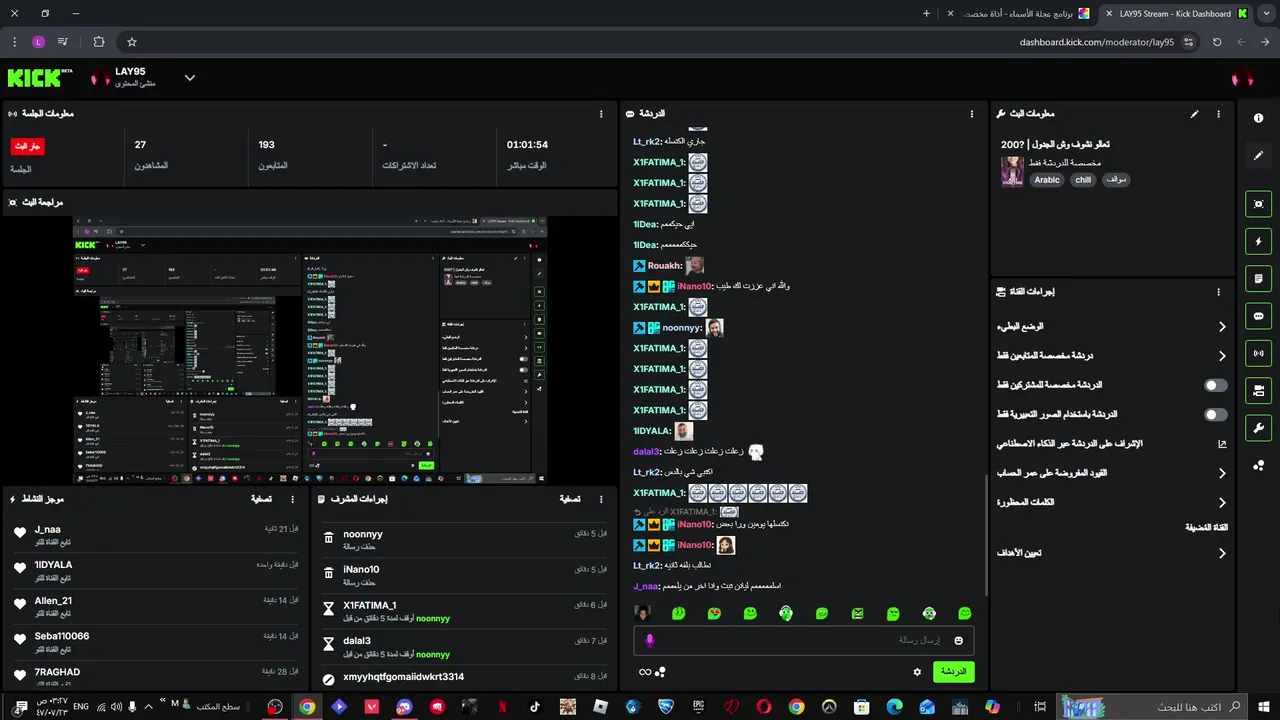Open emoji picker in chat input
The height and width of the screenshot is (720, 1280).
[958, 640]
